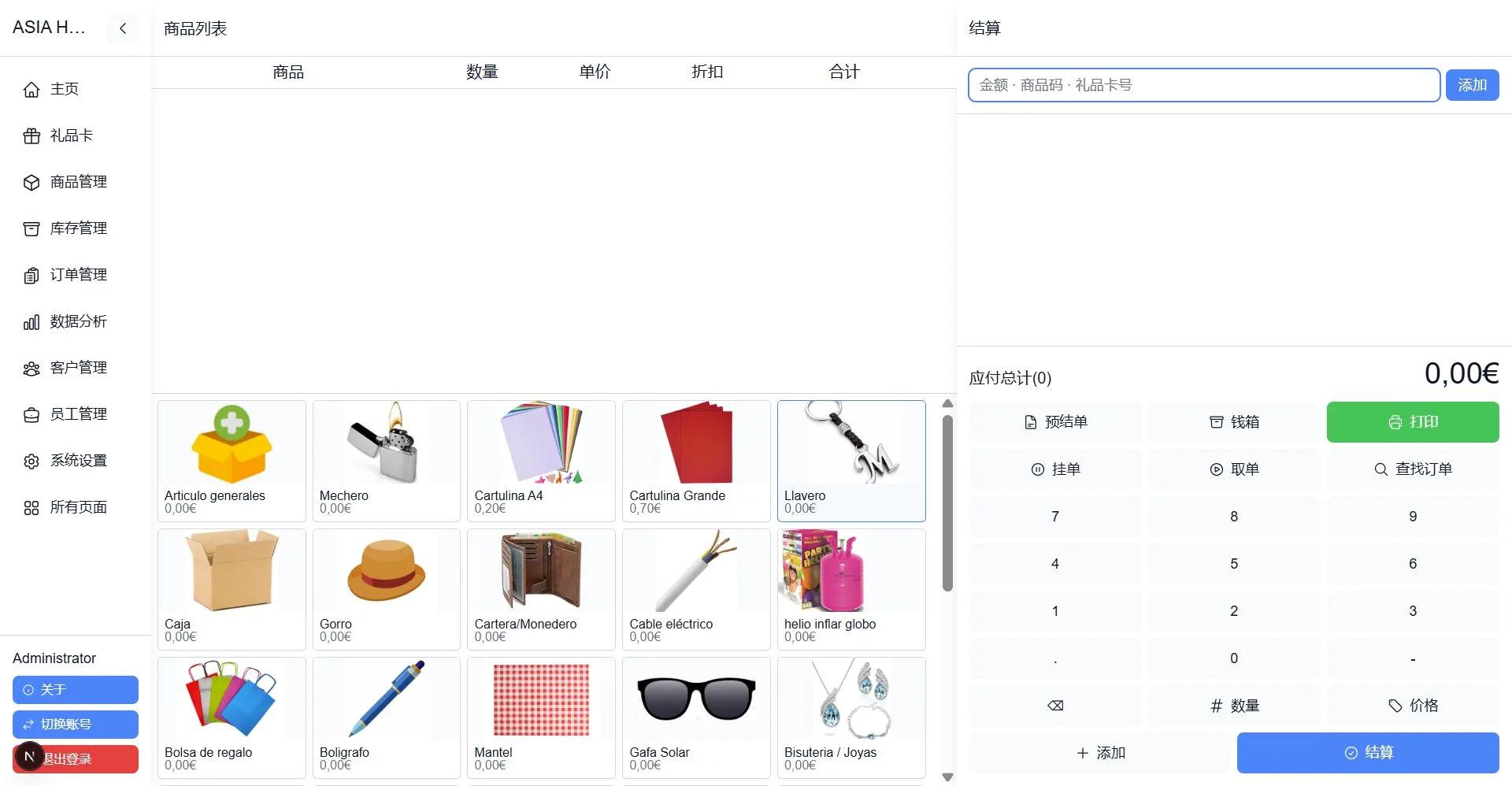The height and width of the screenshot is (786, 1512).
Task: Select the Llavero keychain product
Action: coord(851,461)
